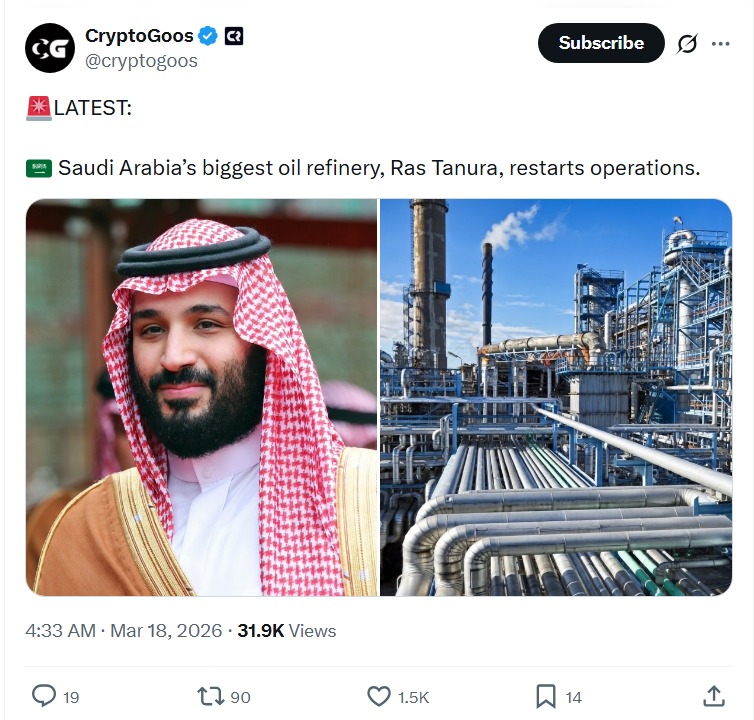
Task: Open the CryptoGoos display name link
Action: 139,36
